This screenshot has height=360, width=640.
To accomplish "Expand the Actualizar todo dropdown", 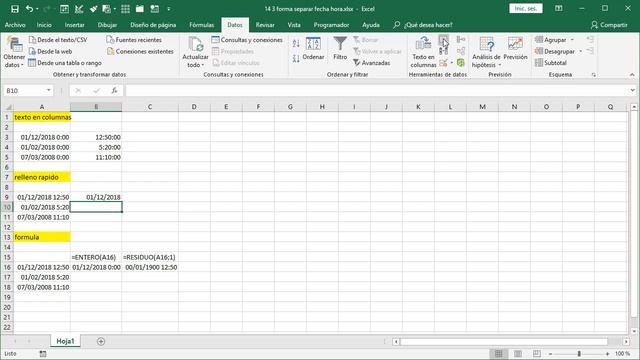I will pos(196,65).
